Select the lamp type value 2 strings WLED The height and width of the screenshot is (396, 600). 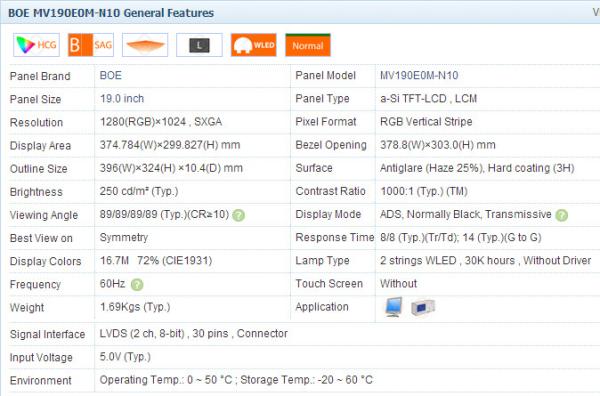point(486,261)
